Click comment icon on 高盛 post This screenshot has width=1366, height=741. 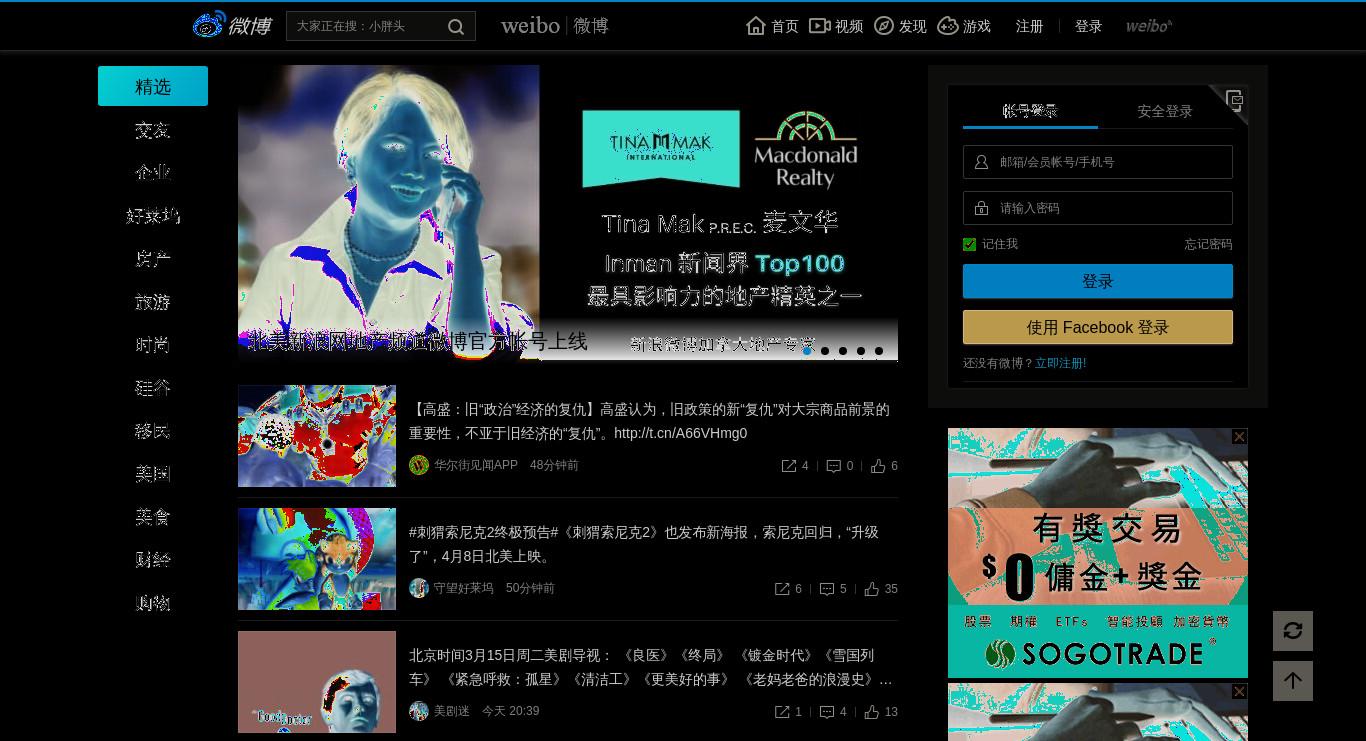pyautogui.click(x=833, y=466)
